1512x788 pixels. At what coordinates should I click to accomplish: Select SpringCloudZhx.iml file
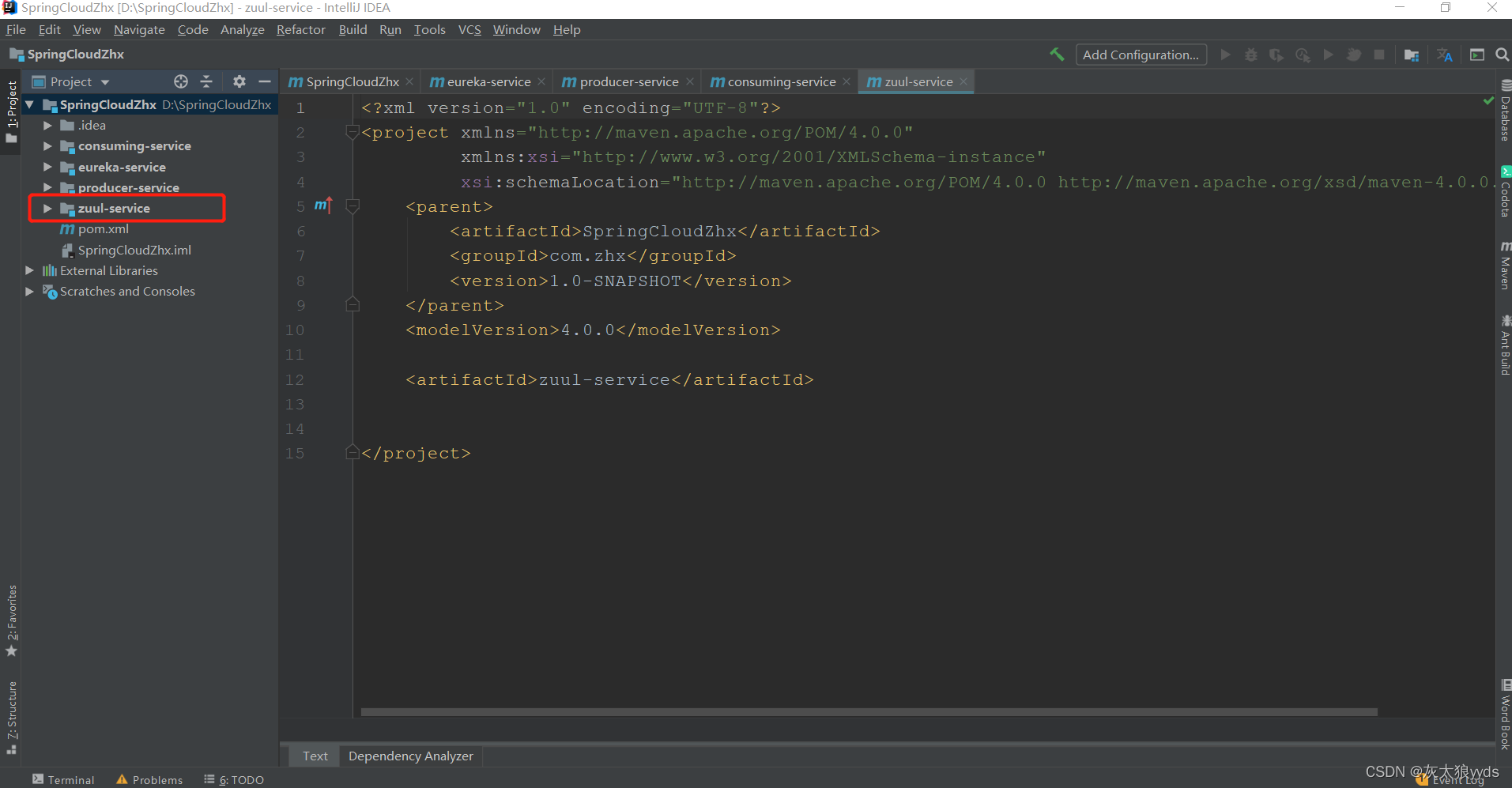point(134,250)
